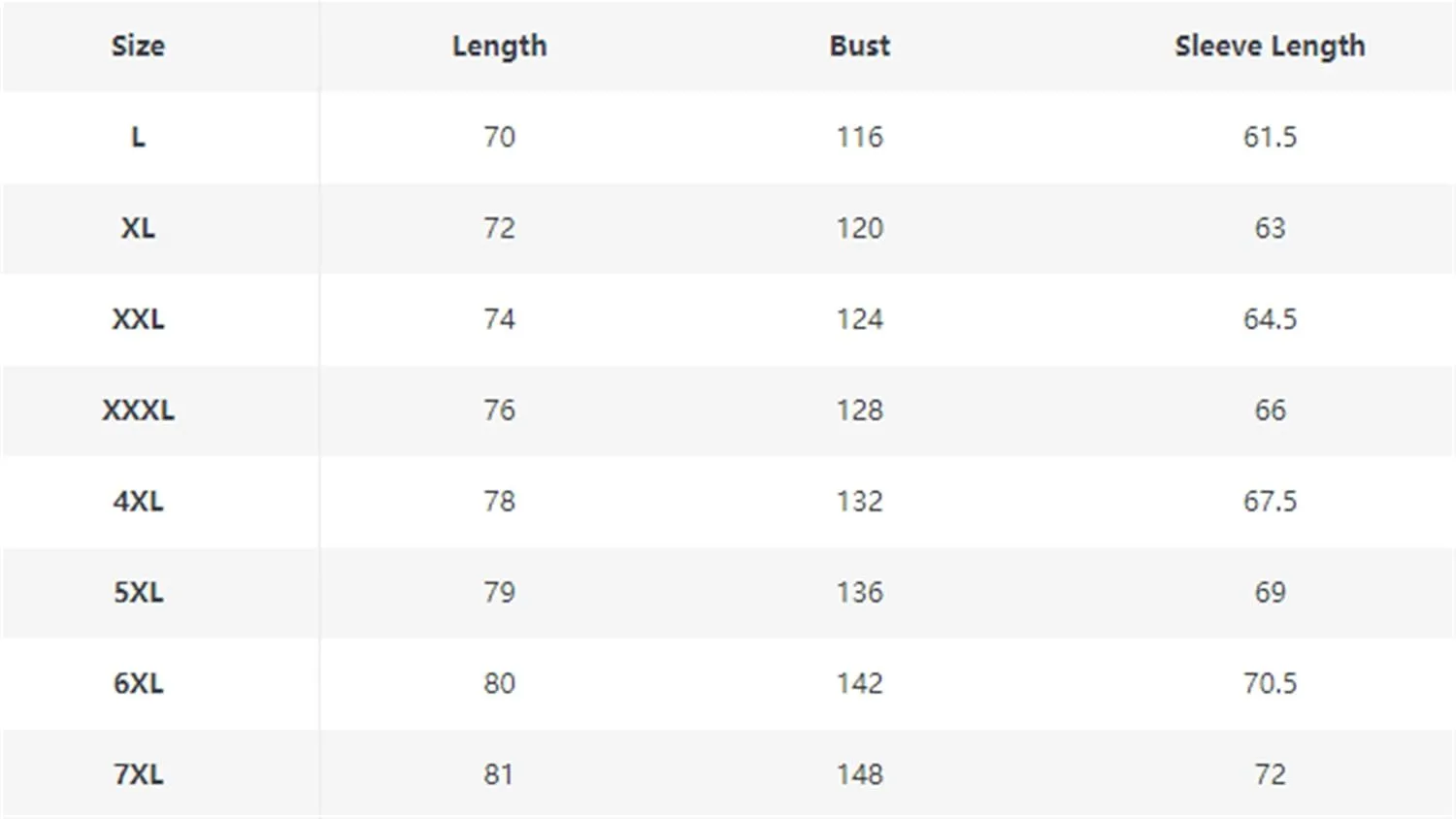Click the sleeve length value 61.5
The width and height of the screenshot is (1456, 819).
click(x=1270, y=137)
